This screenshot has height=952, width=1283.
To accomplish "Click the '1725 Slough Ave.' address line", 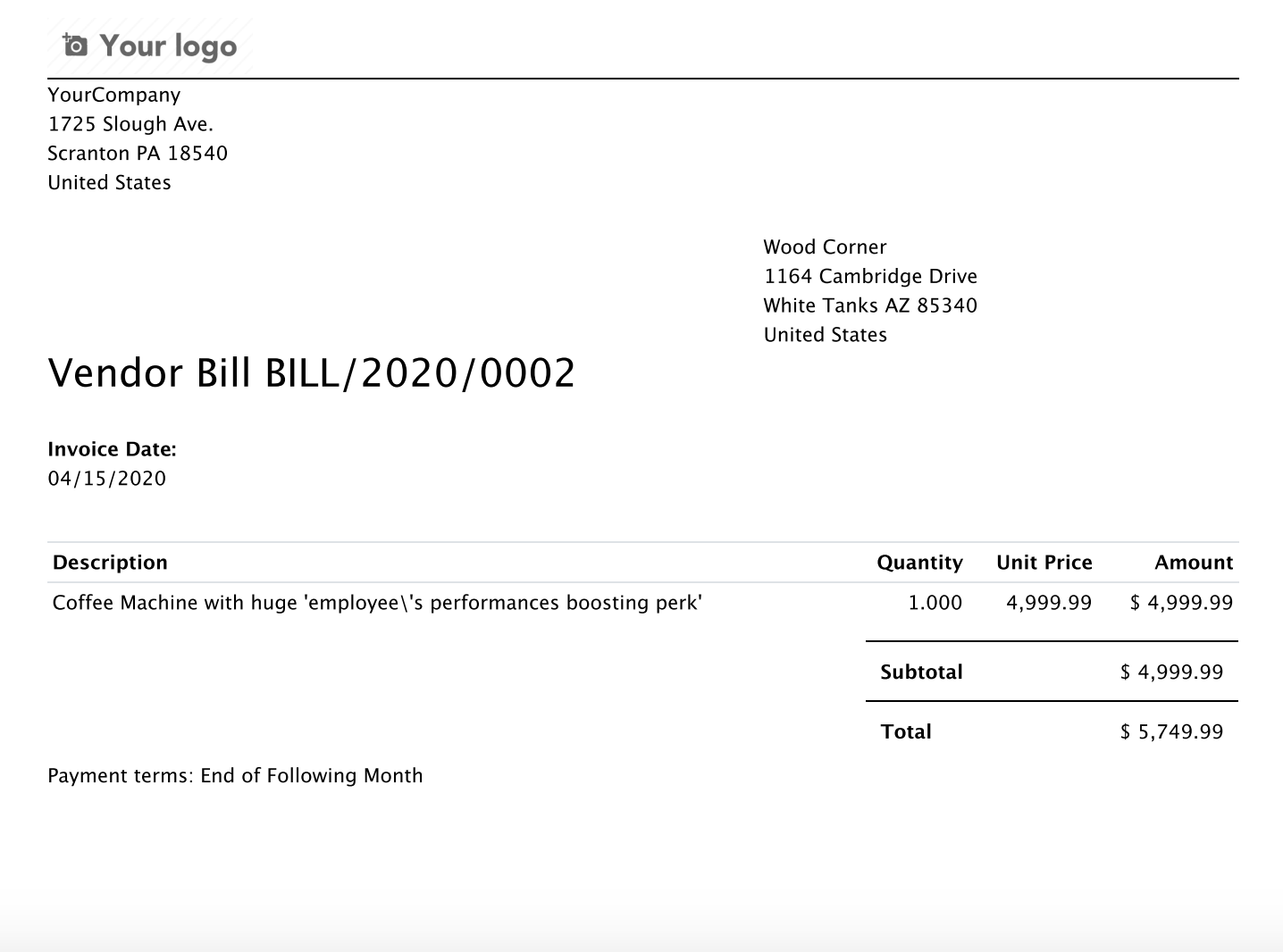I will (x=130, y=124).
